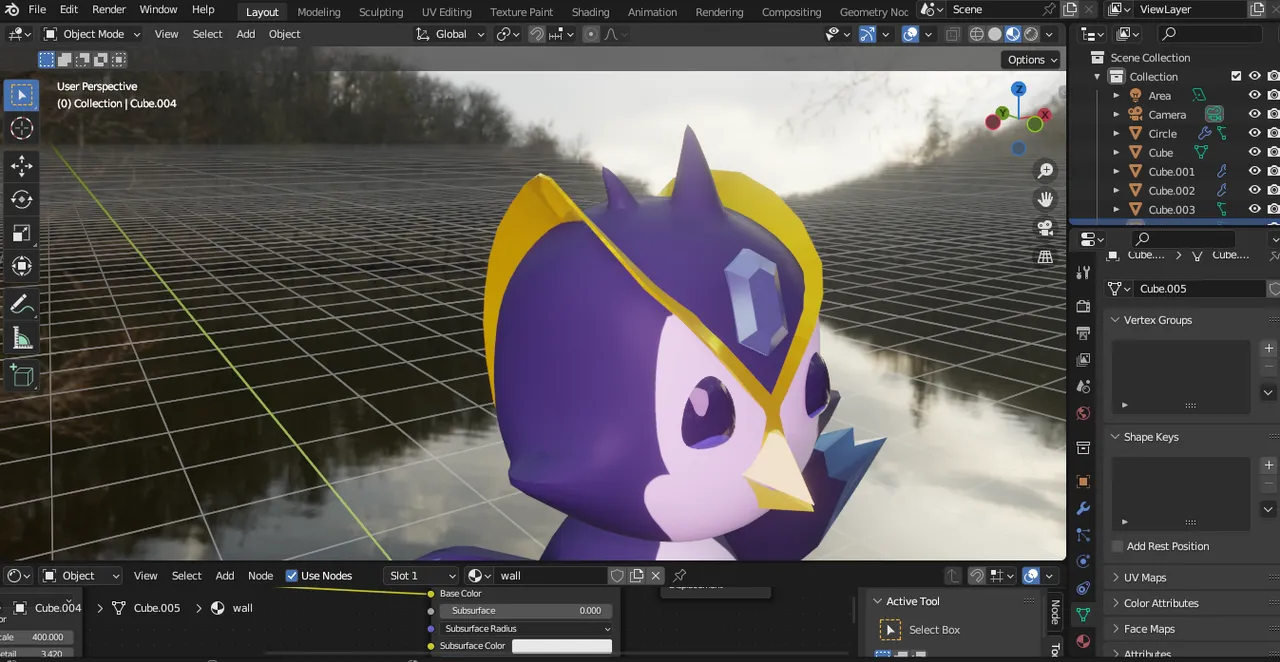Select rendered viewport shading
The image size is (1280, 662).
tap(1031, 34)
